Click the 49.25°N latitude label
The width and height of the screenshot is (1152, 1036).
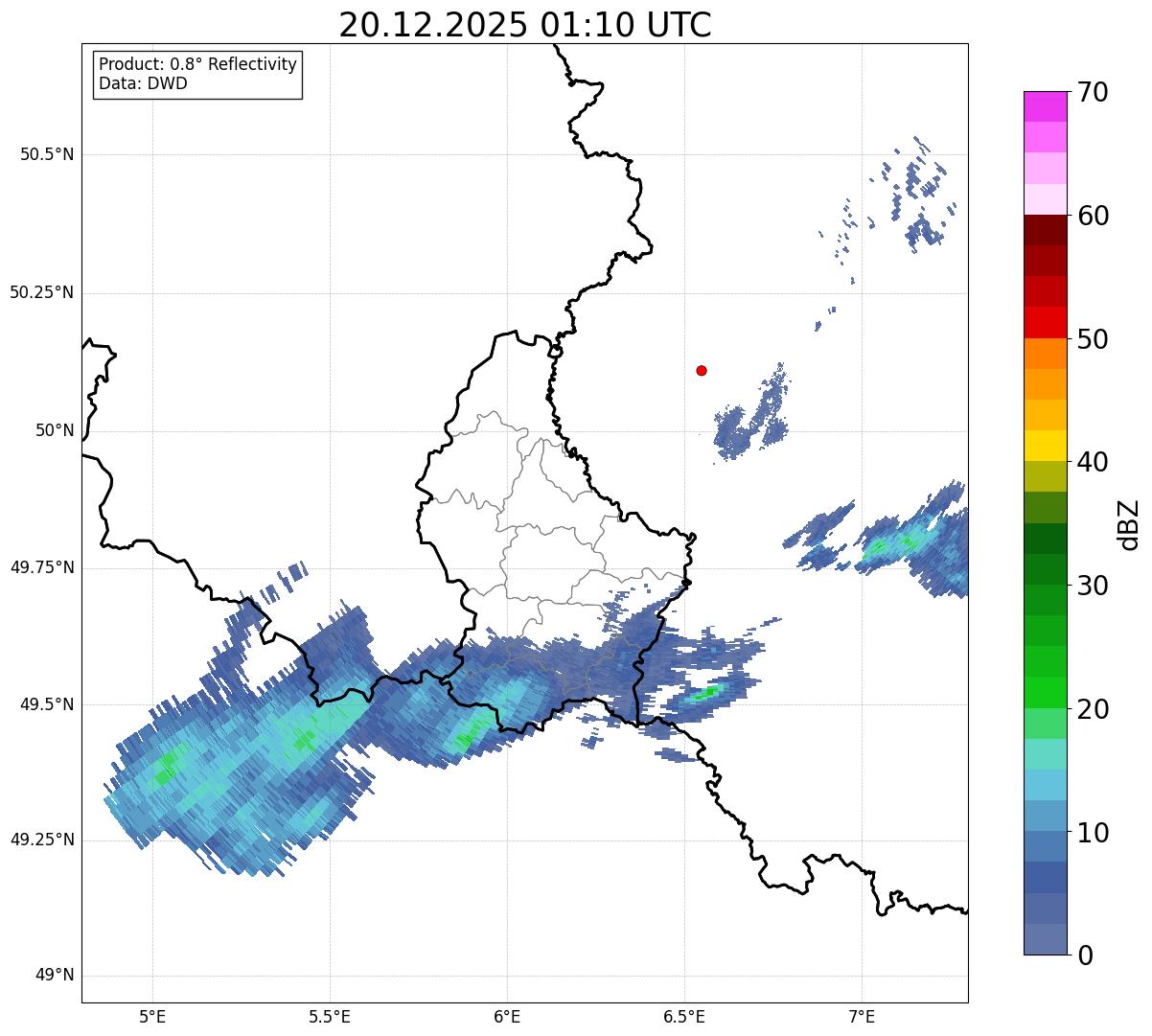42,840
